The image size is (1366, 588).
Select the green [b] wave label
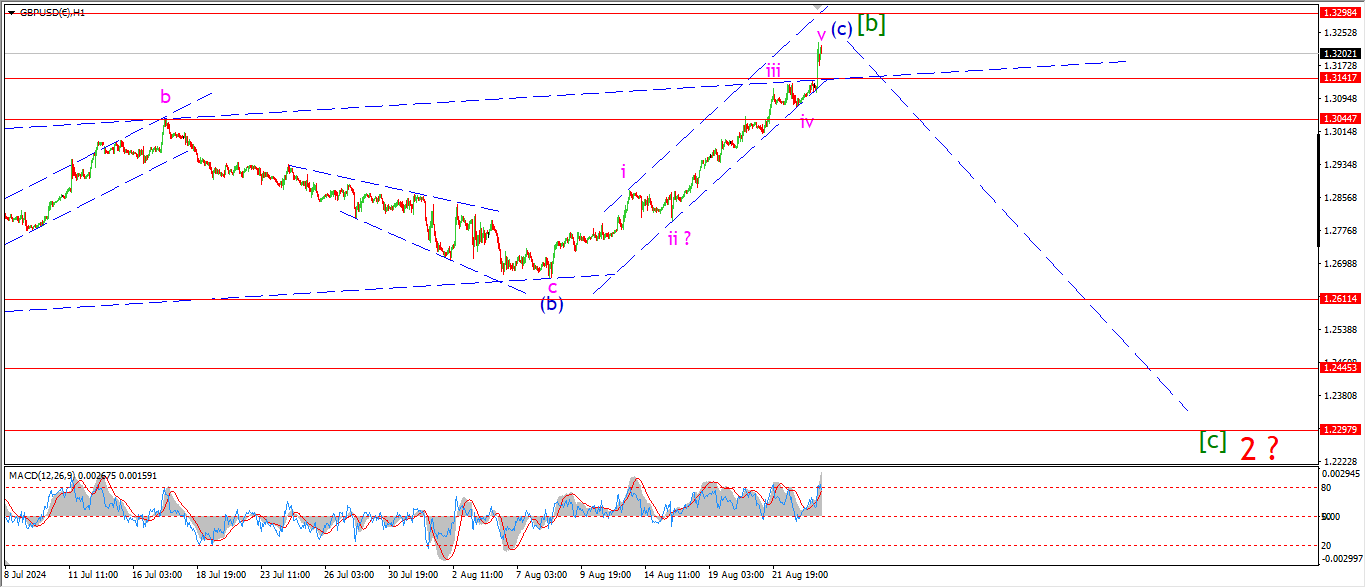point(871,24)
